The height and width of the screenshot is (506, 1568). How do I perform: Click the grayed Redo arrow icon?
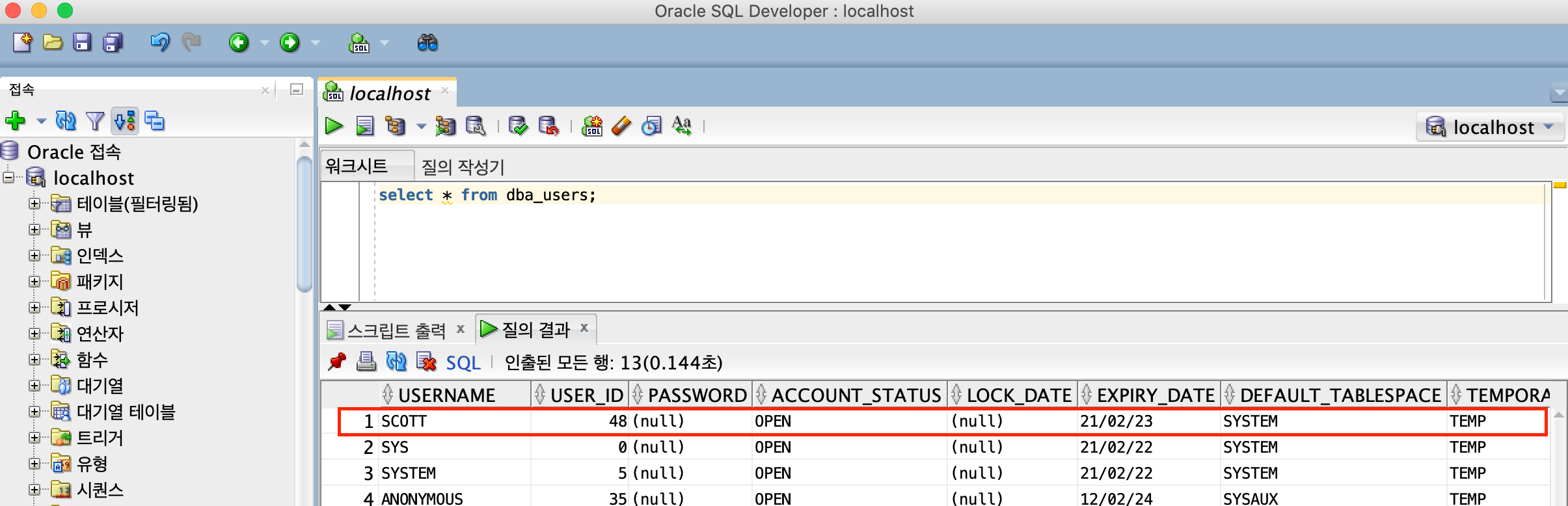pyautogui.click(x=191, y=43)
